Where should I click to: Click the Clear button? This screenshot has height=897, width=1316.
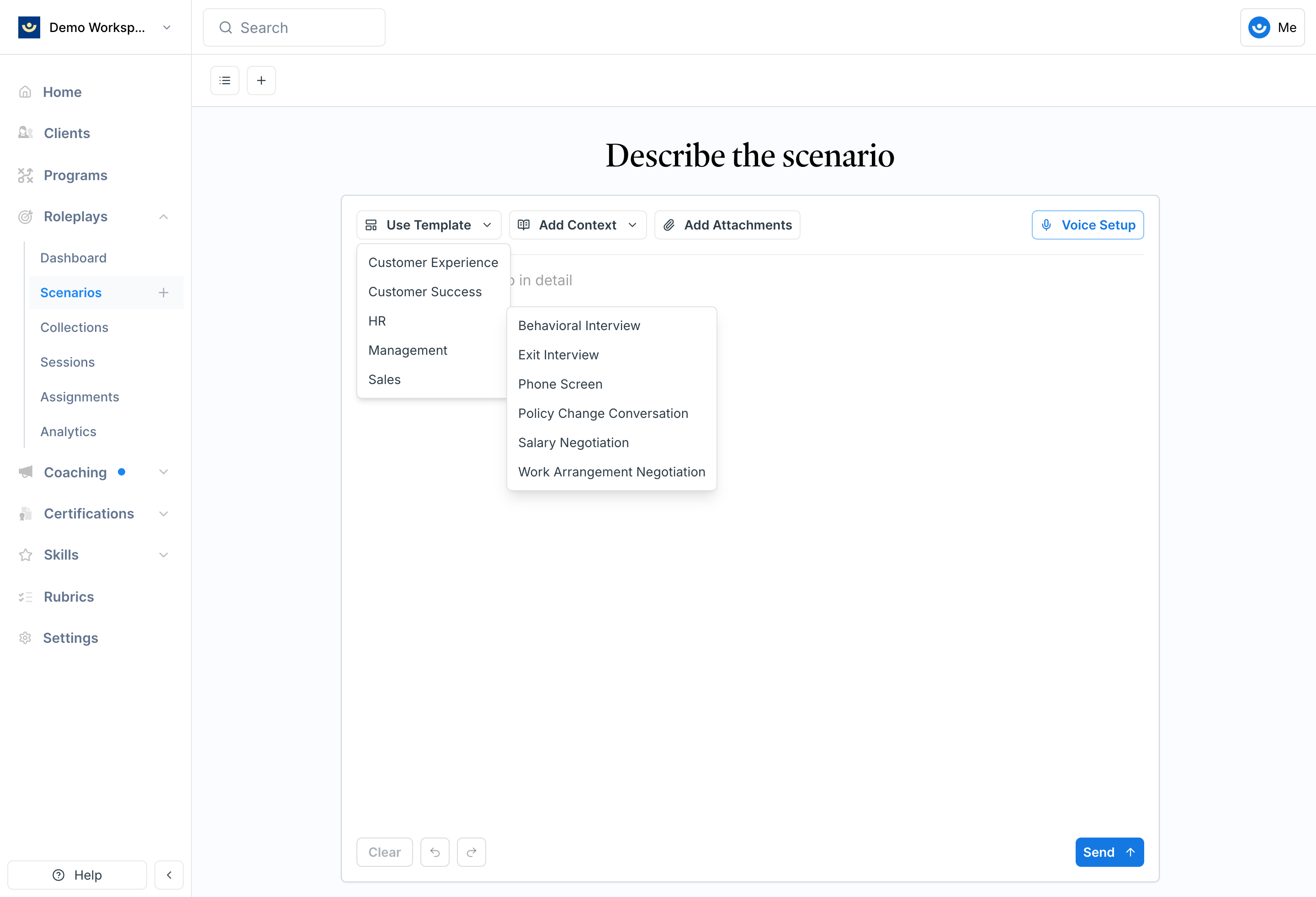click(x=384, y=852)
